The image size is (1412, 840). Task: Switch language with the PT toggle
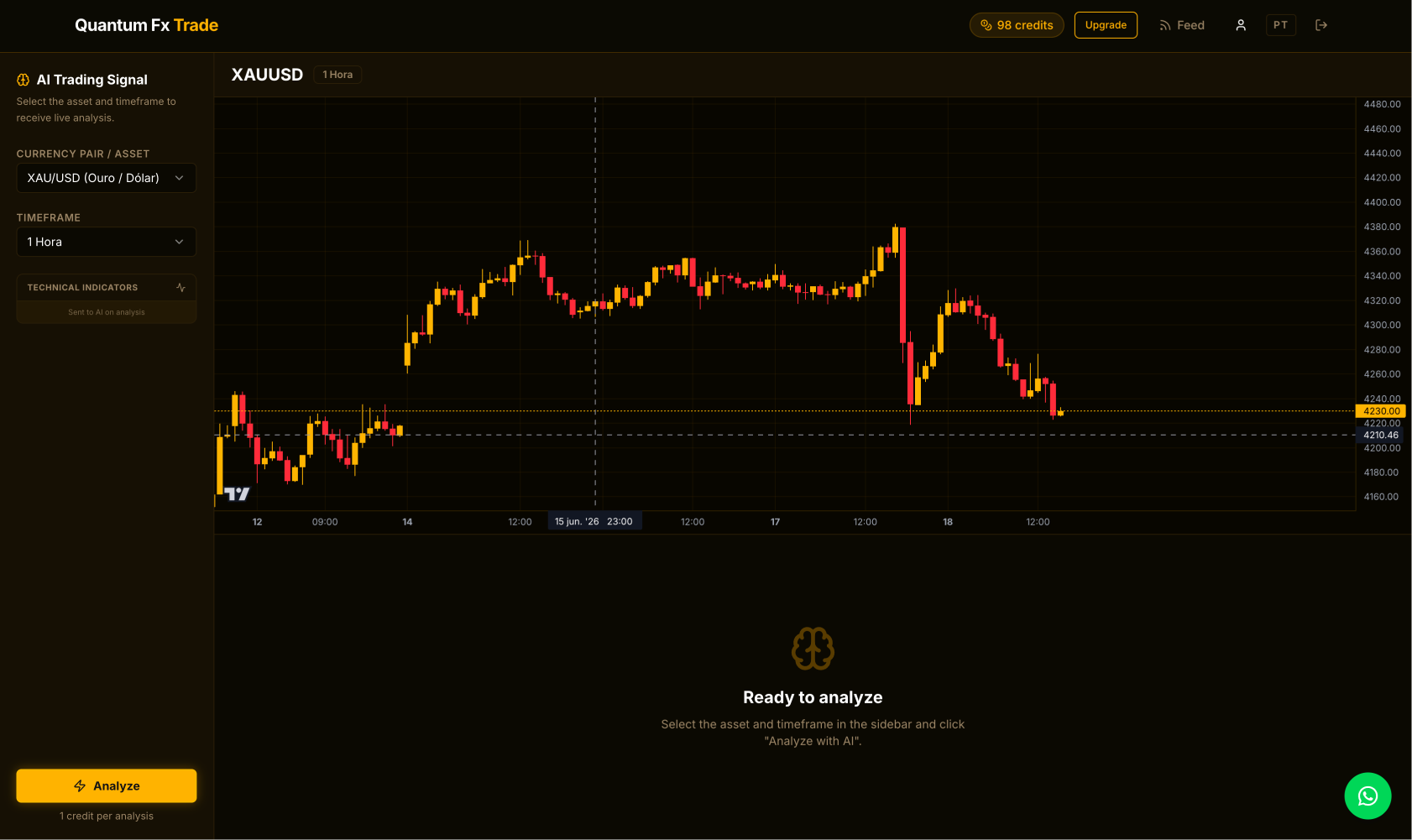click(x=1280, y=25)
